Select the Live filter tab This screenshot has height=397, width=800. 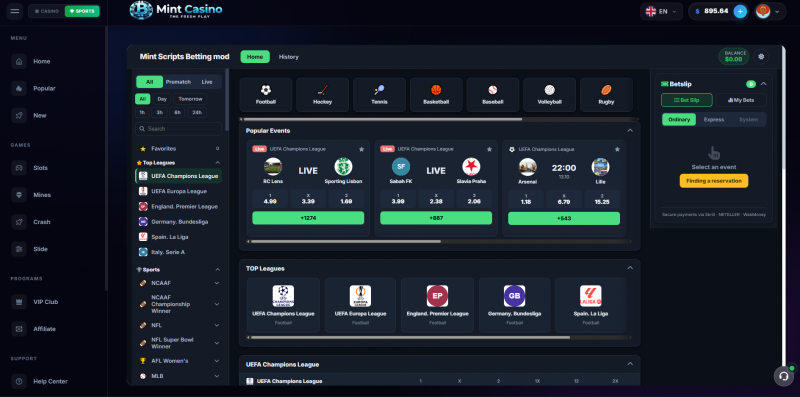pos(207,82)
